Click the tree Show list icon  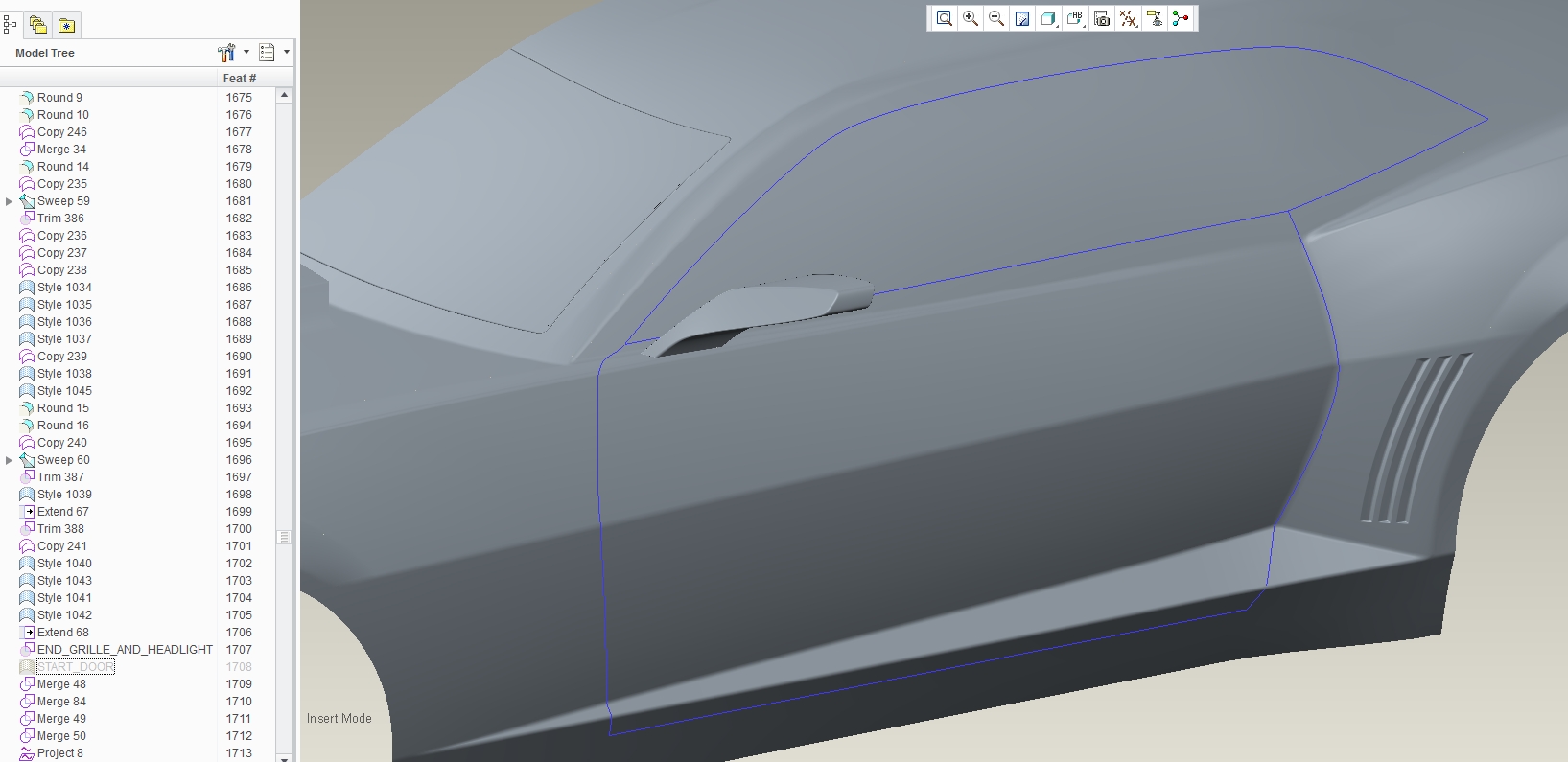(267, 53)
